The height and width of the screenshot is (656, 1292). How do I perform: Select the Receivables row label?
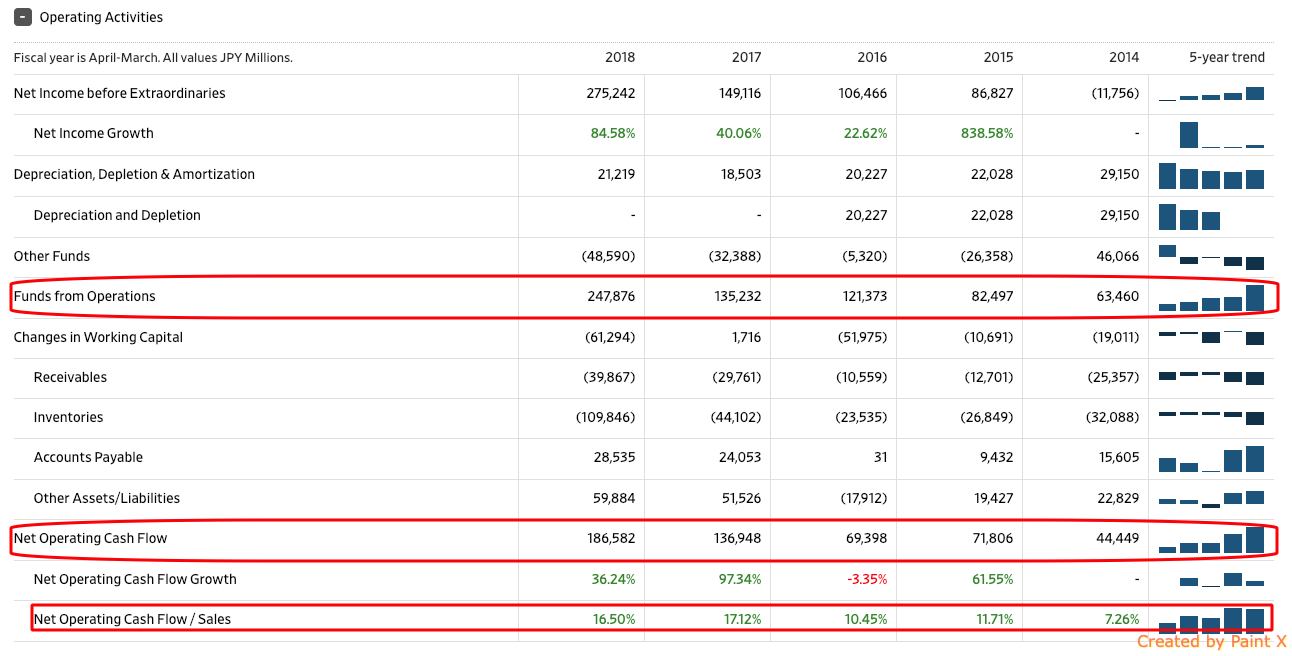(x=70, y=377)
